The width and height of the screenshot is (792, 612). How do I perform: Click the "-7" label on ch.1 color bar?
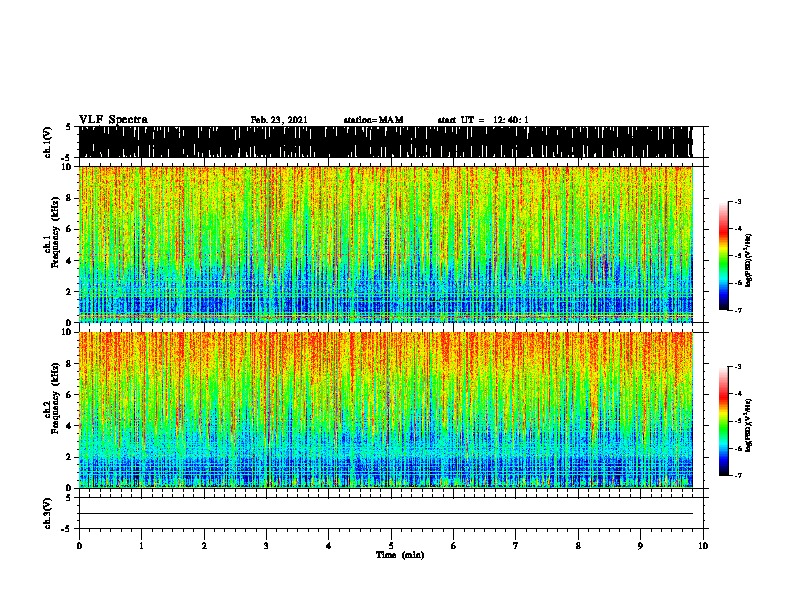point(737,310)
